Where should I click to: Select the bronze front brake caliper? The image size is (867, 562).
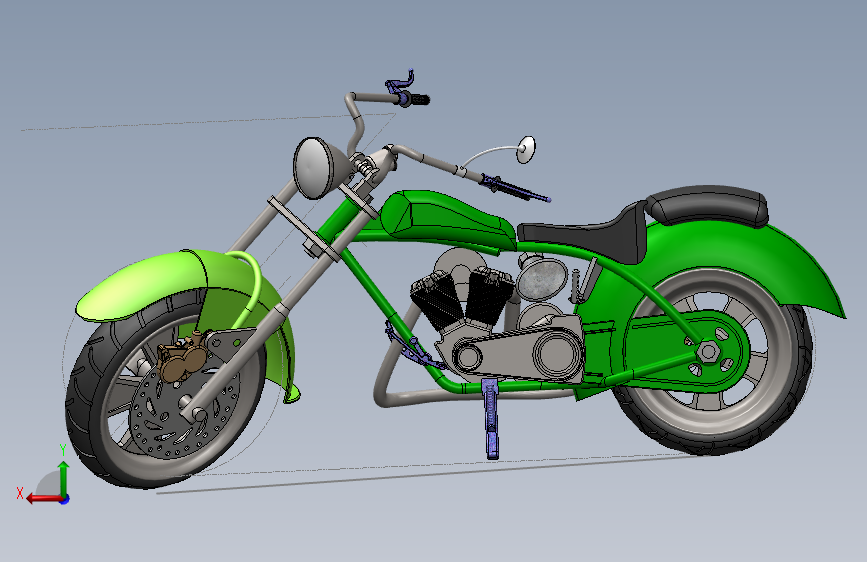(x=181, y=357)
